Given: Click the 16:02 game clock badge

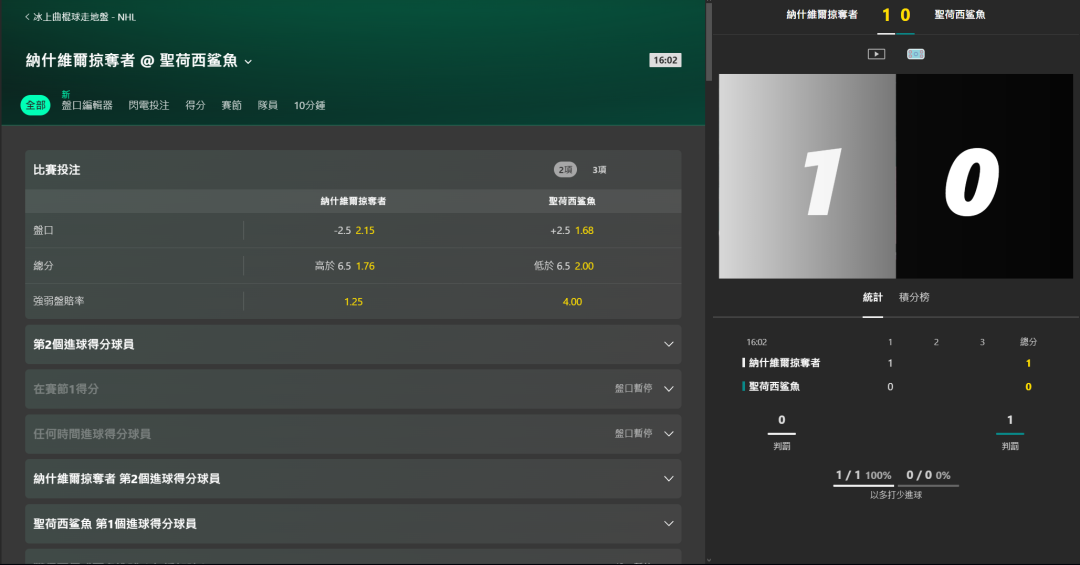Looking at the screenshot, I should (x=665, y=60).
